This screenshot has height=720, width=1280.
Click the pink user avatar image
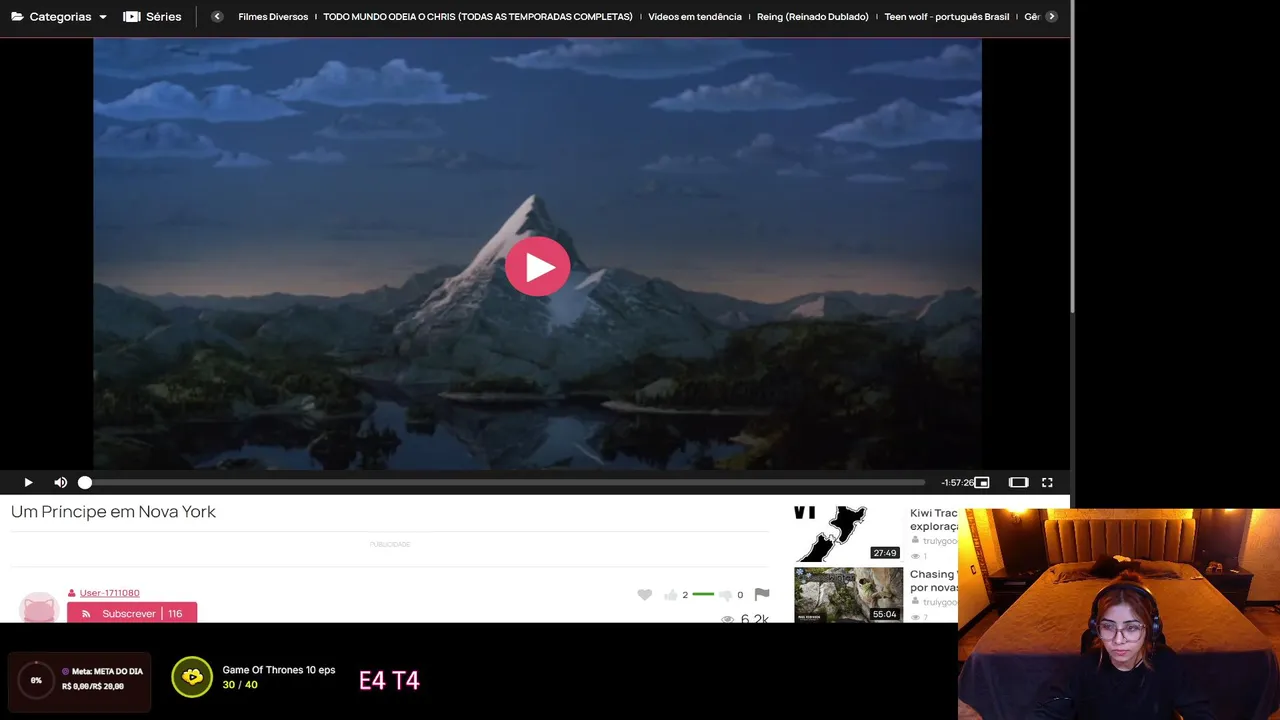(x=39, y=608)
